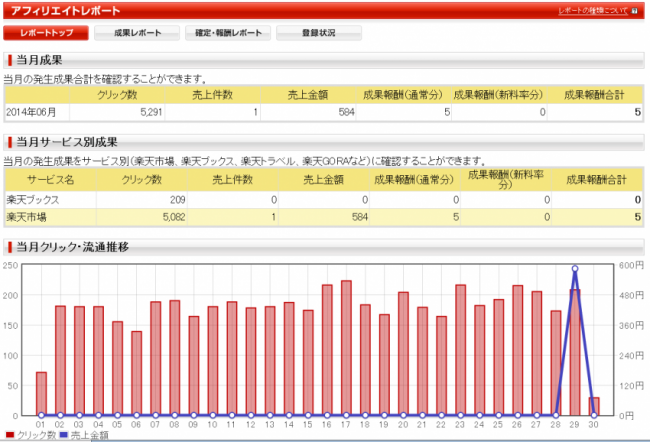Select the 登録状況 tab
The width and height of the screenshot is (650, 442).
click(319, 33)
